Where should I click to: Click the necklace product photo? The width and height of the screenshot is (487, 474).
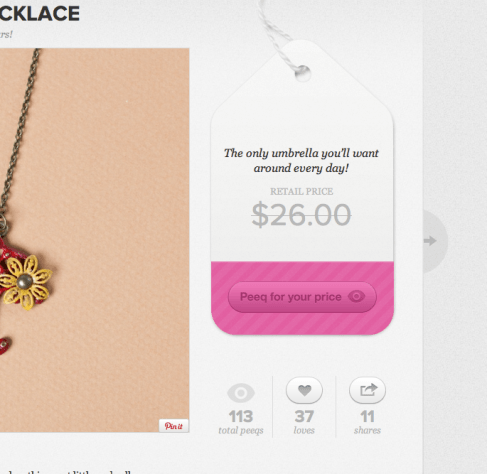pos(95,240)
